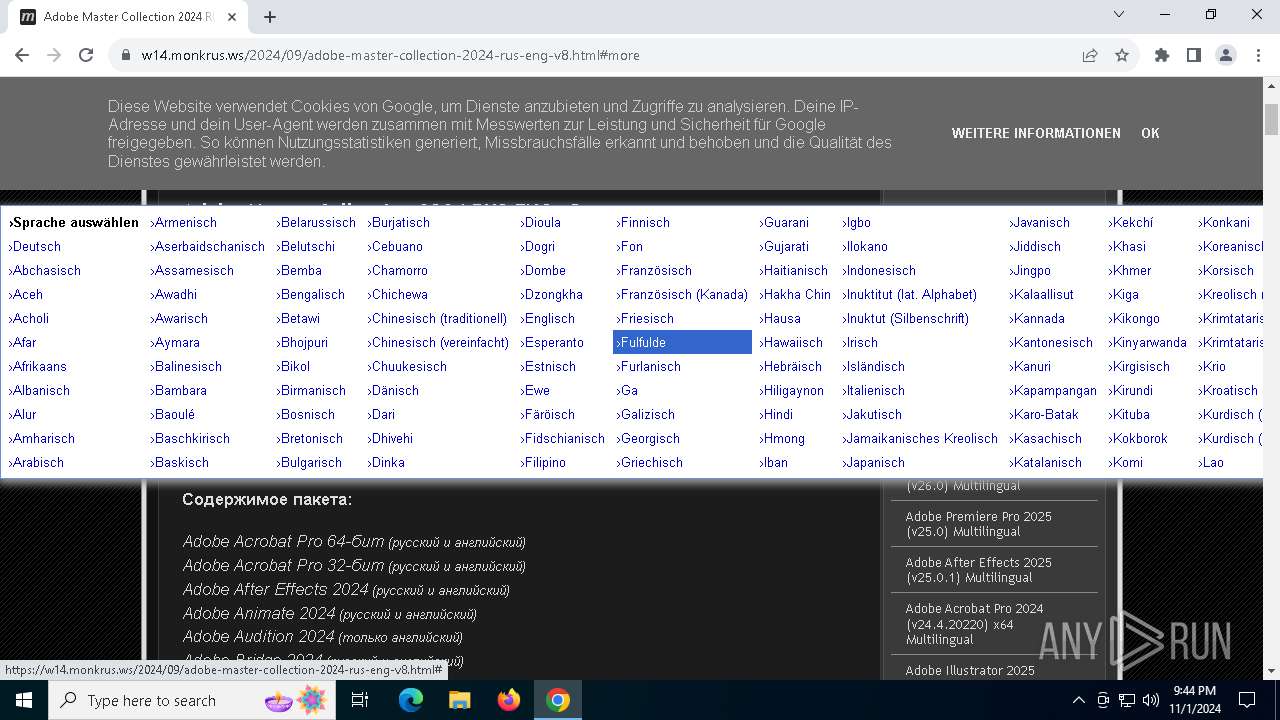Select Hebräisch language entry
The width and height of the screenshot is (1280, 720).
790,366
